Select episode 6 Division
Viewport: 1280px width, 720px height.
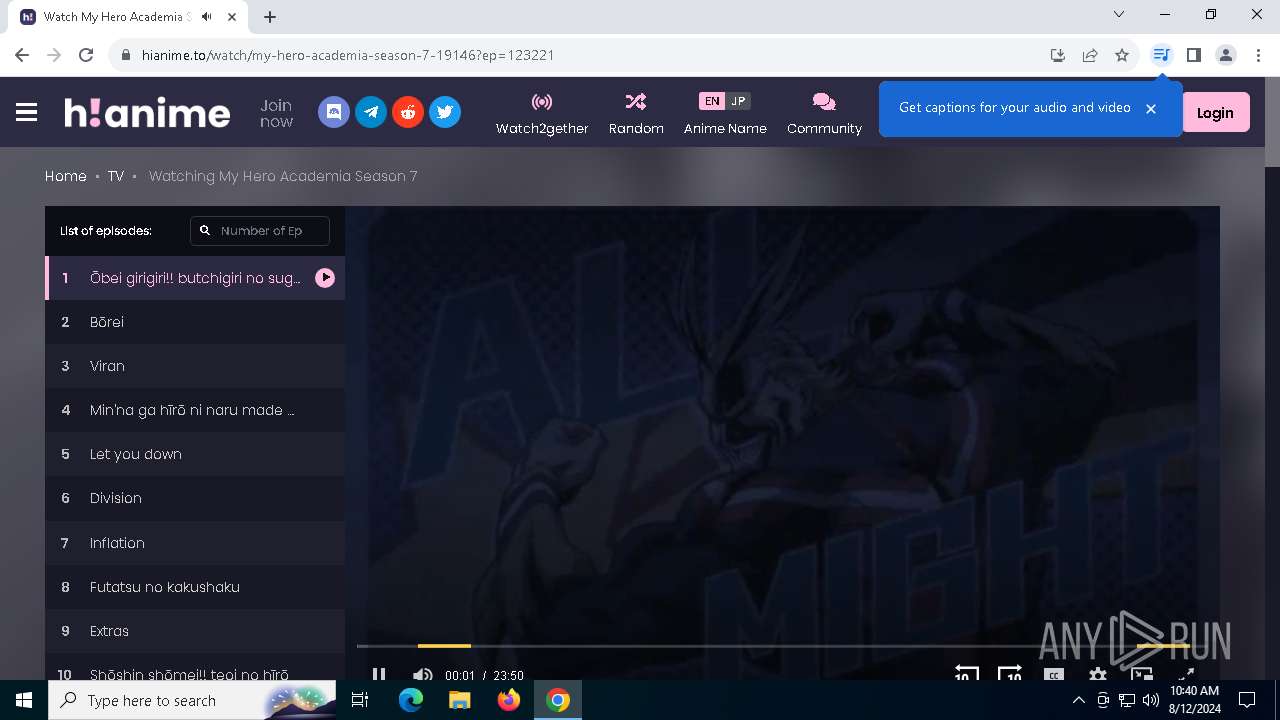click(195, 498)
